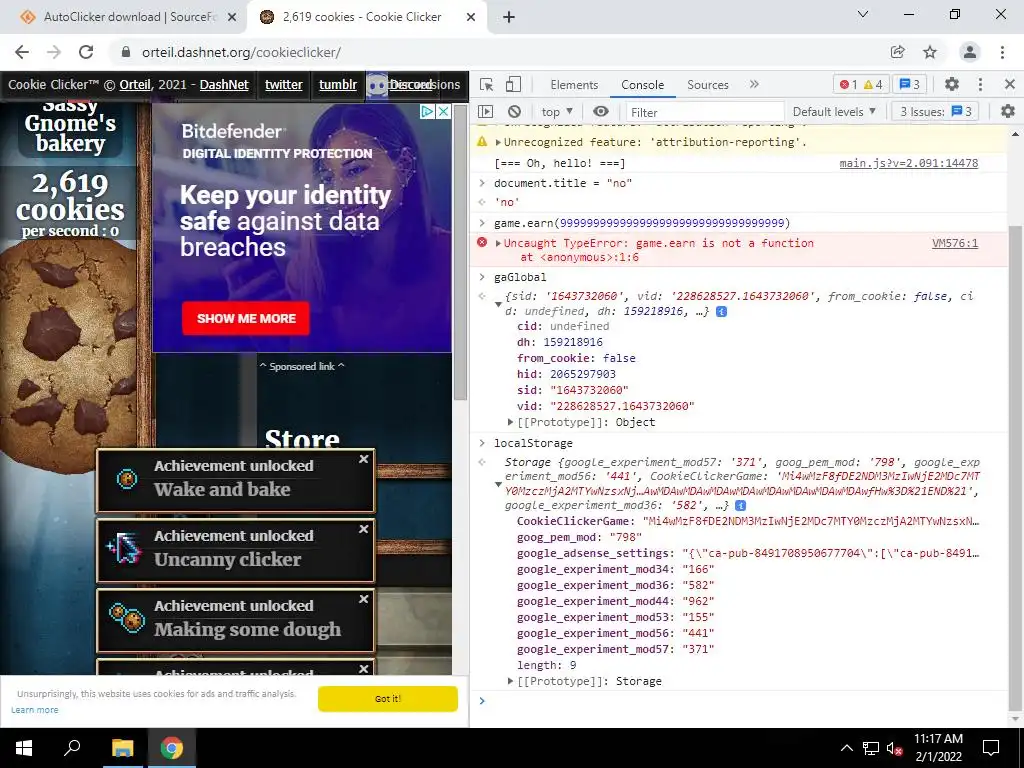
Task: Share this page icon
Action: coord(897,52)
